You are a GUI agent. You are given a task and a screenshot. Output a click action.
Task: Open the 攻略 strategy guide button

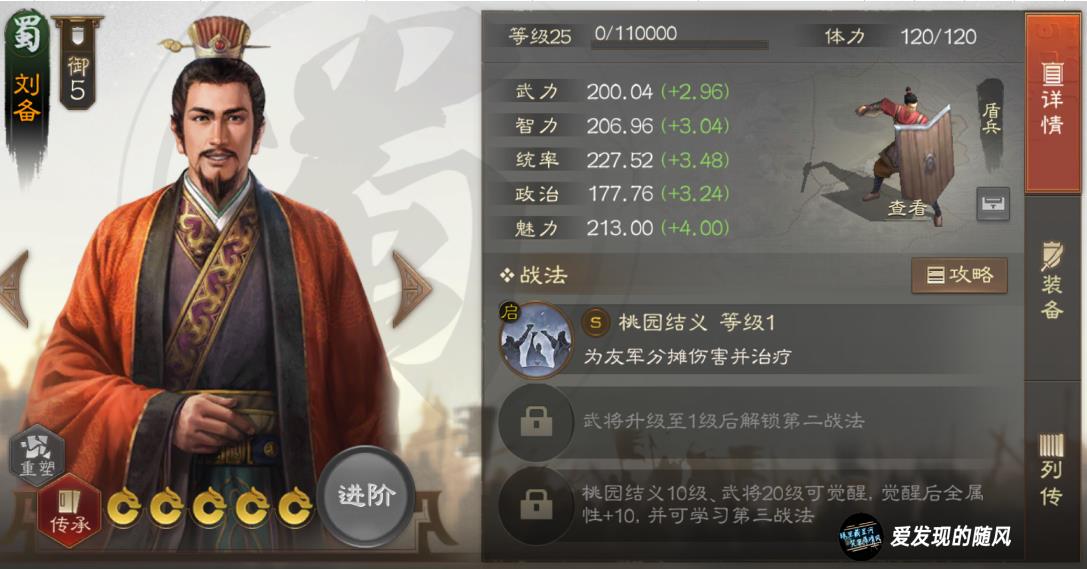click(x=959, y=275)
